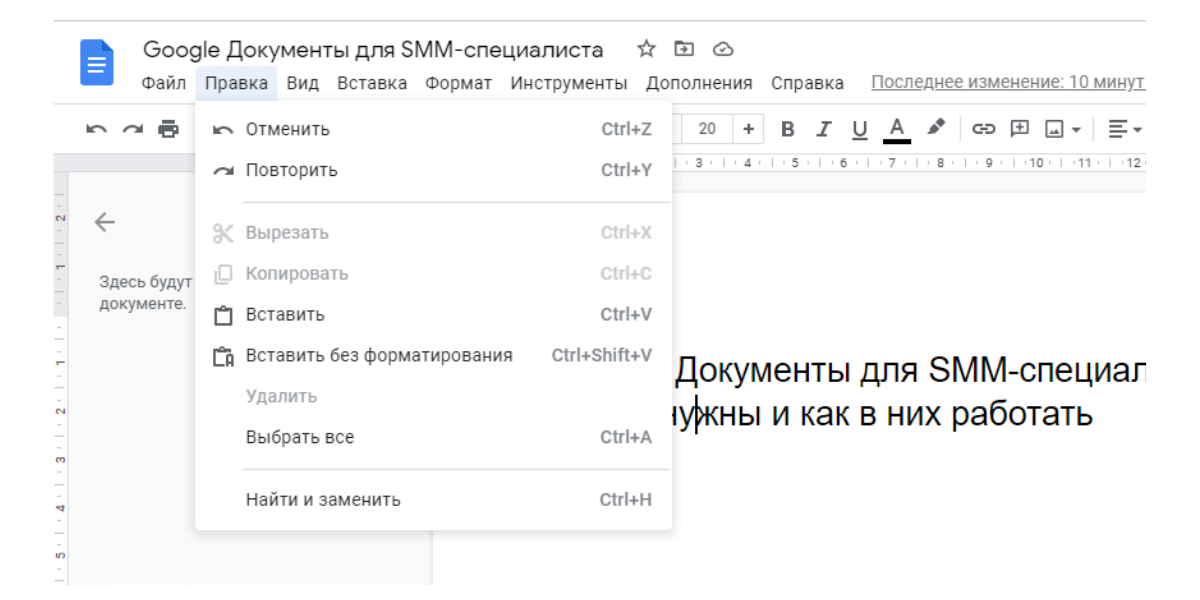Open the 'Формат' menu
This screenshot has width=1200, height=600.
(458, 83)
